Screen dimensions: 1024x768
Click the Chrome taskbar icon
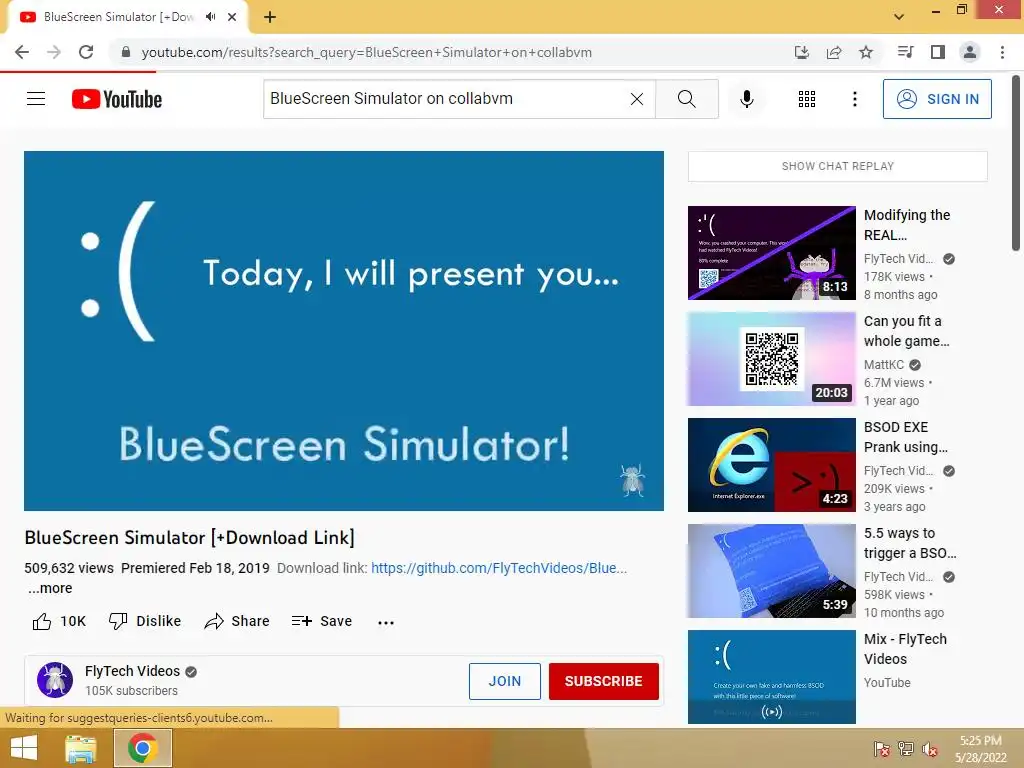(x=143, y=748)
